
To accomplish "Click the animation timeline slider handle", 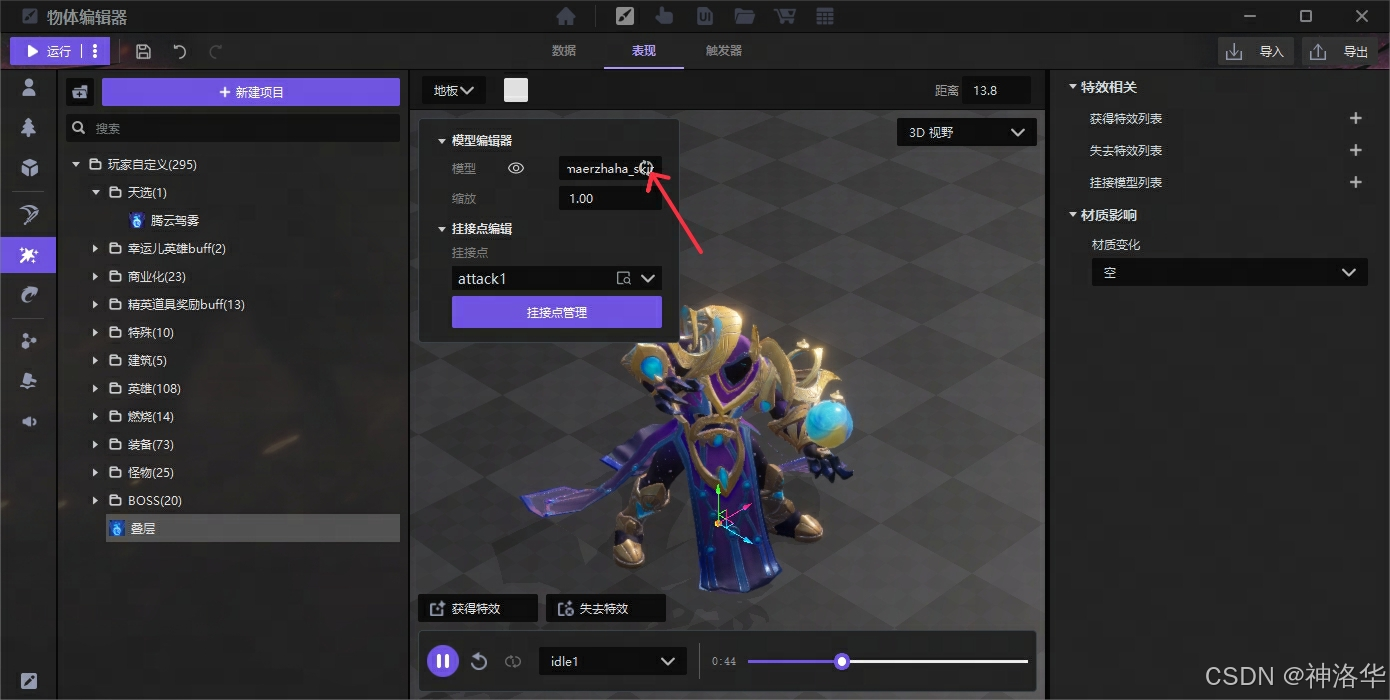I will point(842,661).
